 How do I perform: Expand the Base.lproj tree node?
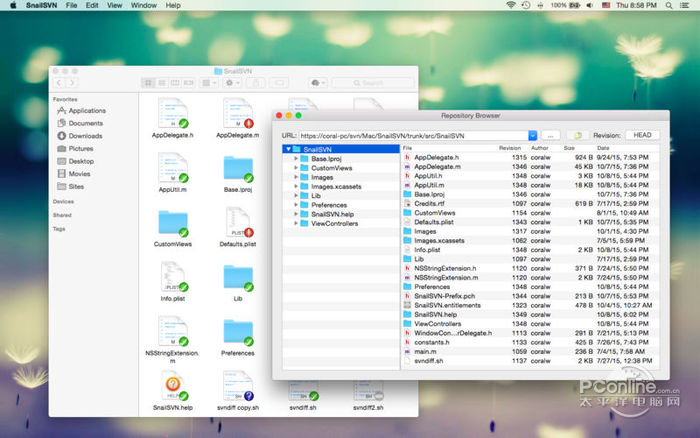[296, 159]
